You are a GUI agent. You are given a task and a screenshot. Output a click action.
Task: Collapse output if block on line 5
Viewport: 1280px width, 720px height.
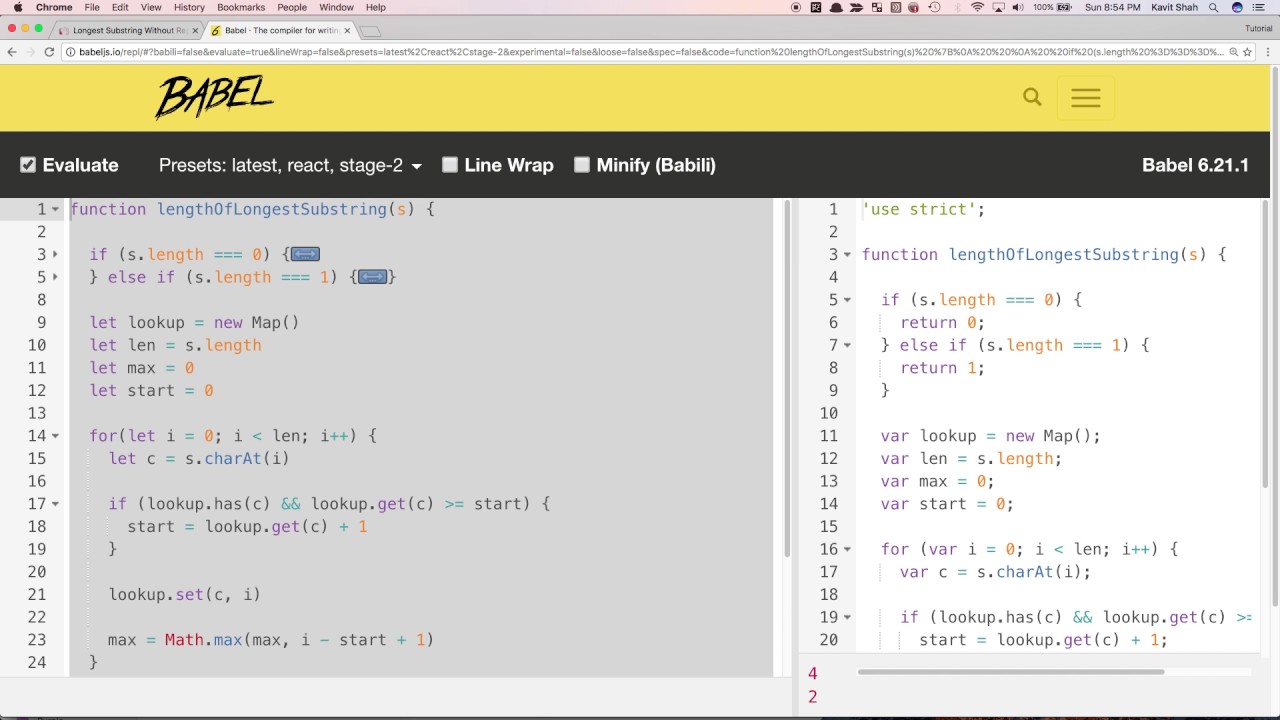pos(847,300)
